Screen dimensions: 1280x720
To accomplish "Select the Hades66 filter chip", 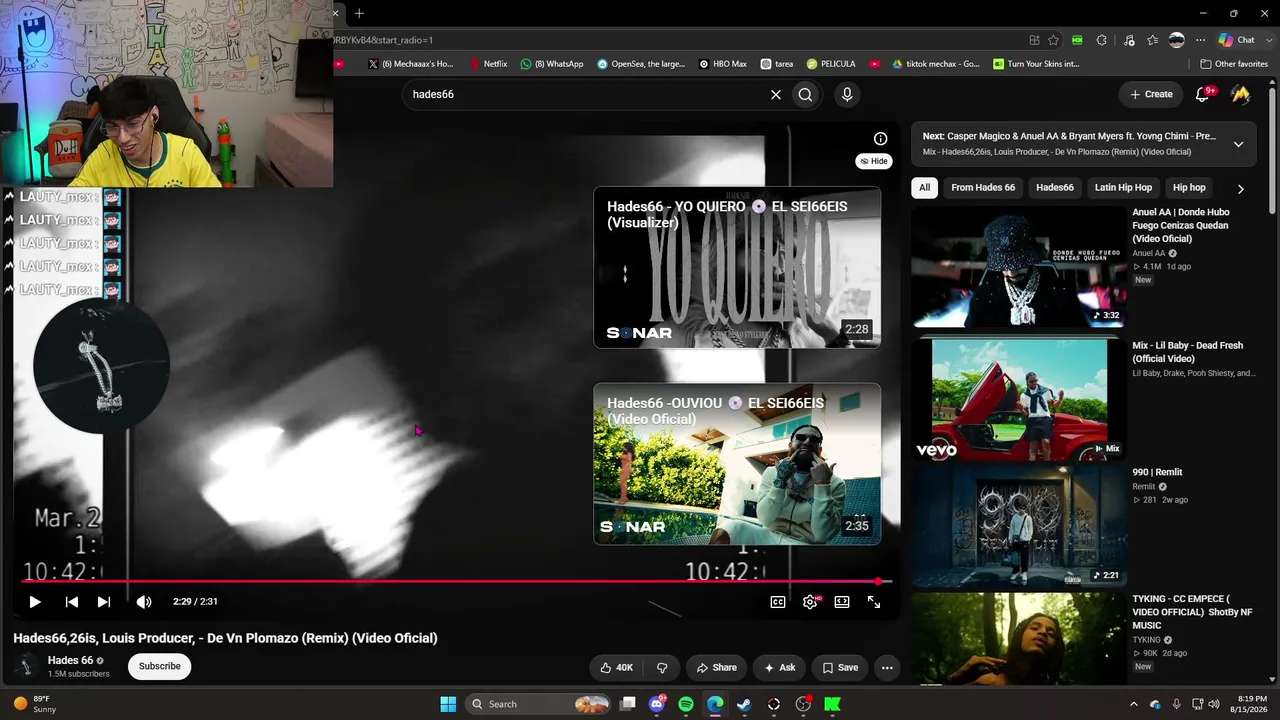I will click(1055, 187).
